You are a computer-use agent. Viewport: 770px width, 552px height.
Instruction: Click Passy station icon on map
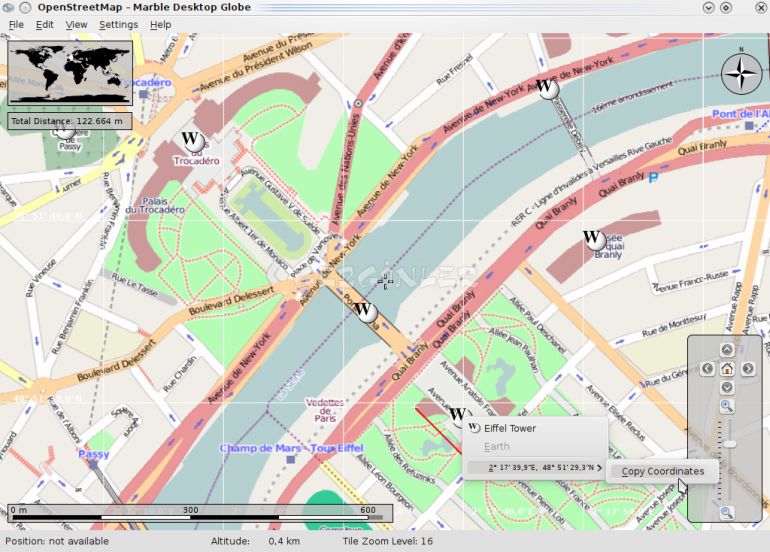tap(92, 464)
